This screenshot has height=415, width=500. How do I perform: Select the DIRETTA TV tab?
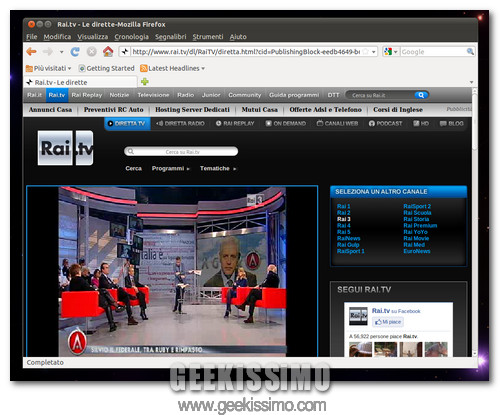tap(127, 123)
